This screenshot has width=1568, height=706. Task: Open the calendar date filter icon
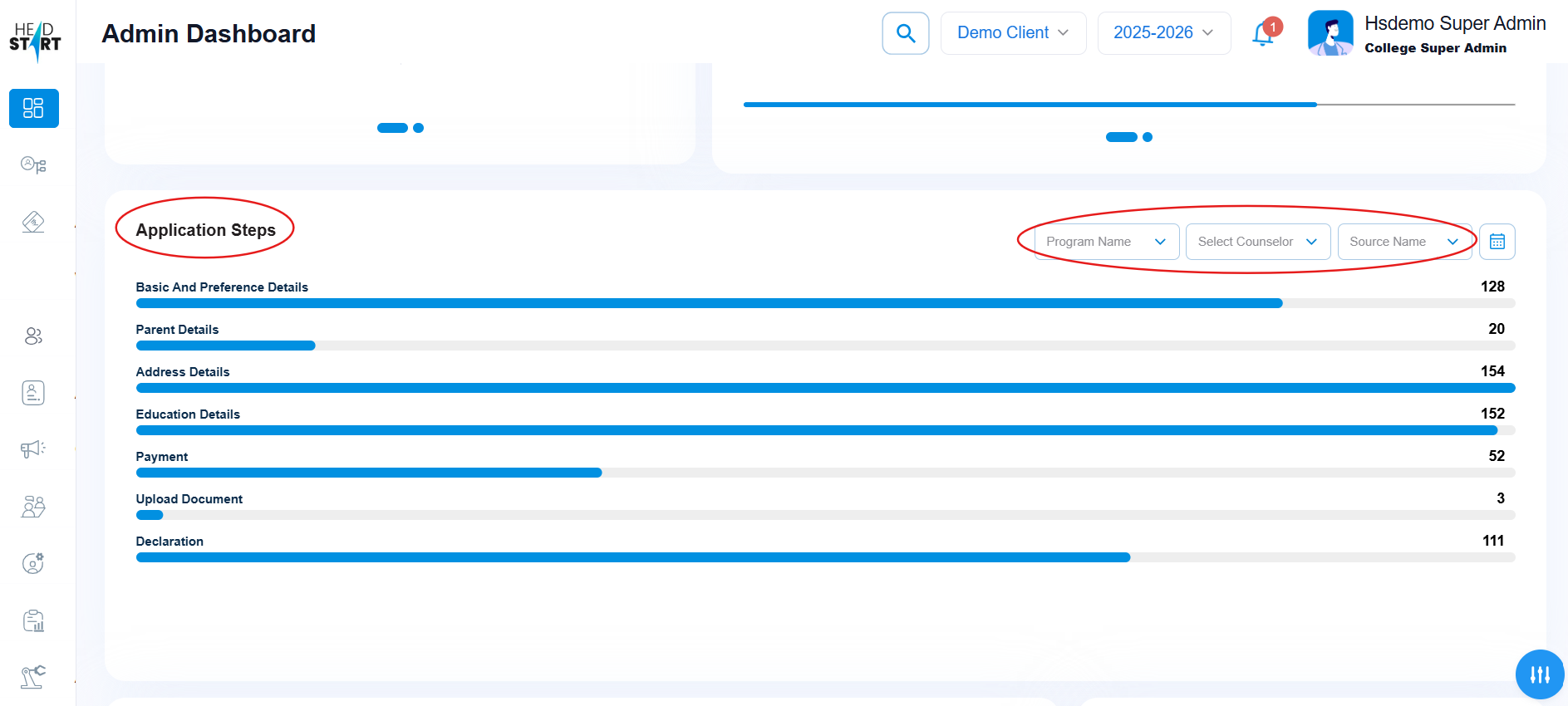point(1497,242)
